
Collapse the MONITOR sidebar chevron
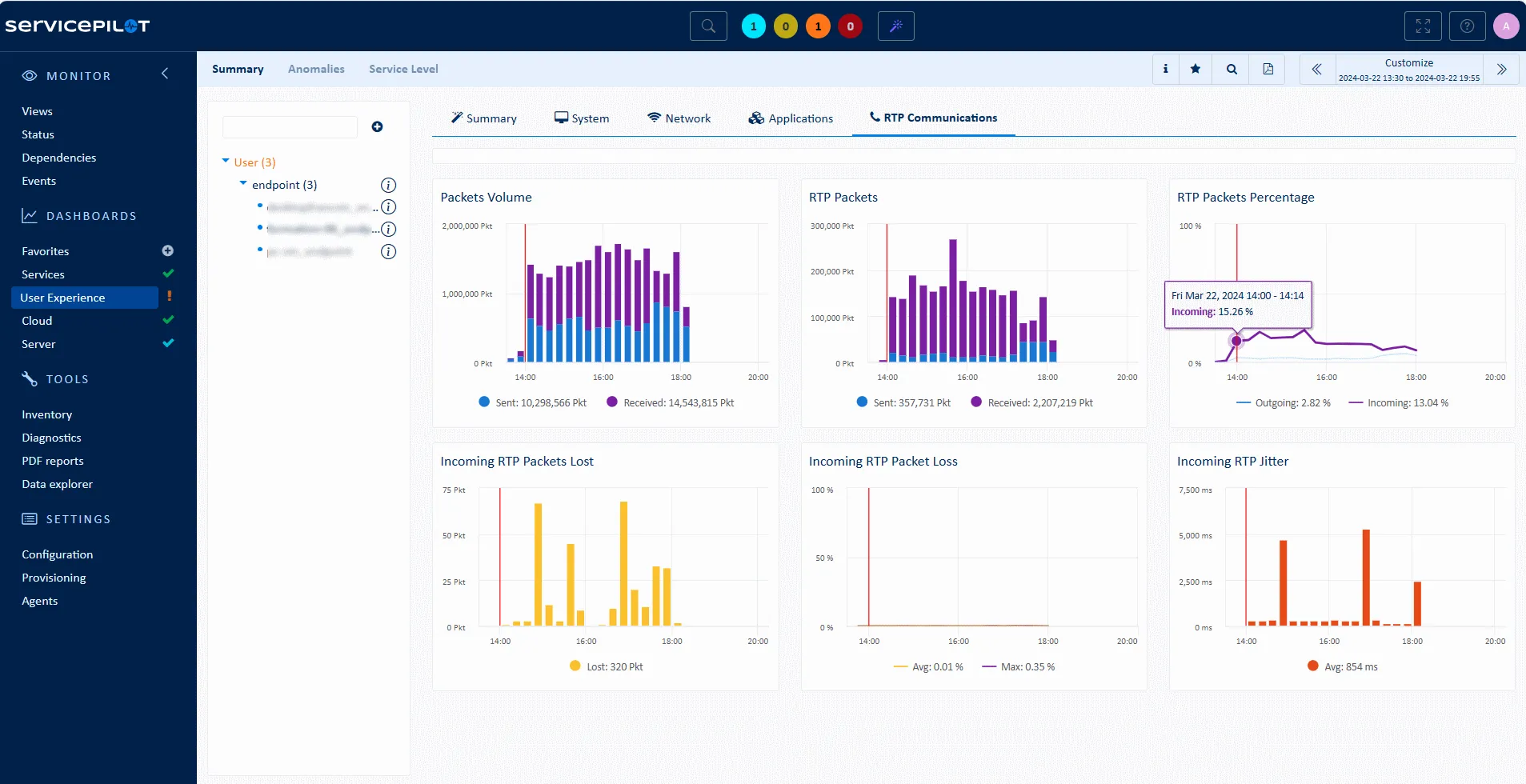[x=165, y=74]
